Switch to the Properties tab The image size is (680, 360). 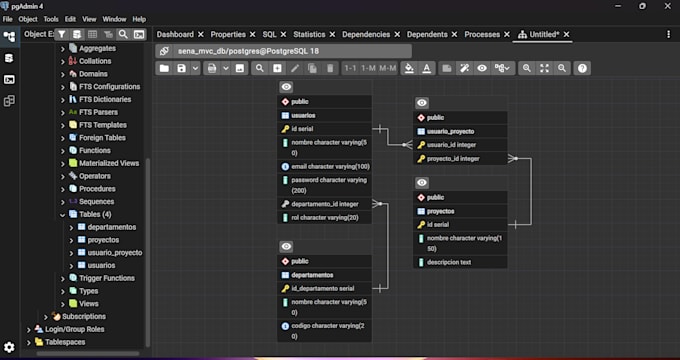click(x=228, y=34)
